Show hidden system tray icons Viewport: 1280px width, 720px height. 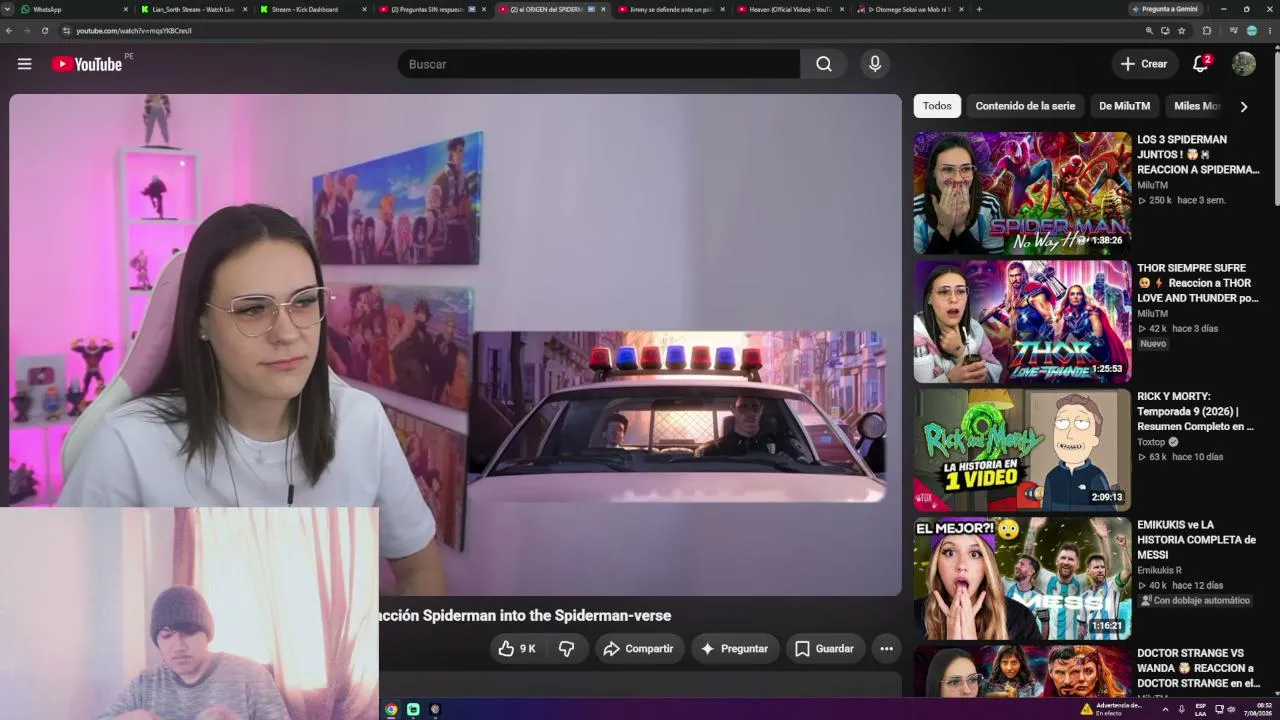[x=1165, y=709]
